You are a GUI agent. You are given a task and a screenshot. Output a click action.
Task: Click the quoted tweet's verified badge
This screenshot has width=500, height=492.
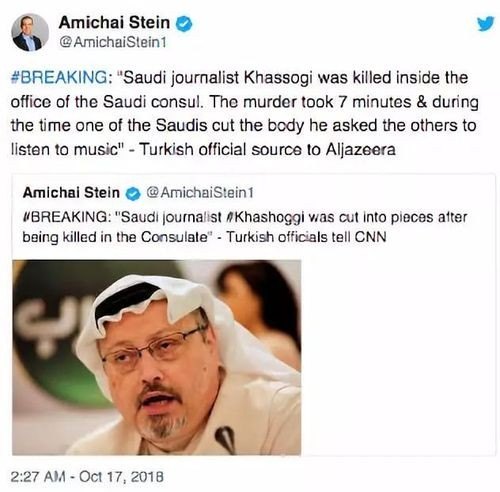[x=133, y=194]
